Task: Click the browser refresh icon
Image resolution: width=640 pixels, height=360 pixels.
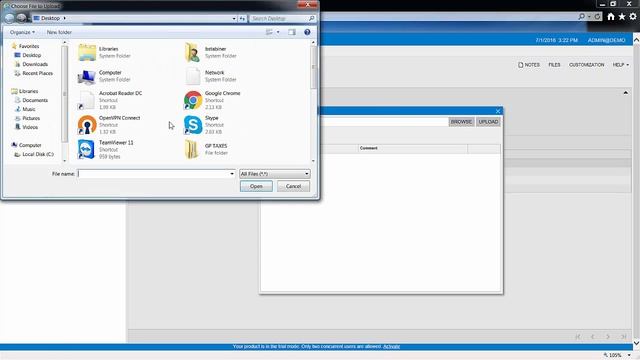Action: click(x=598, y=16)
